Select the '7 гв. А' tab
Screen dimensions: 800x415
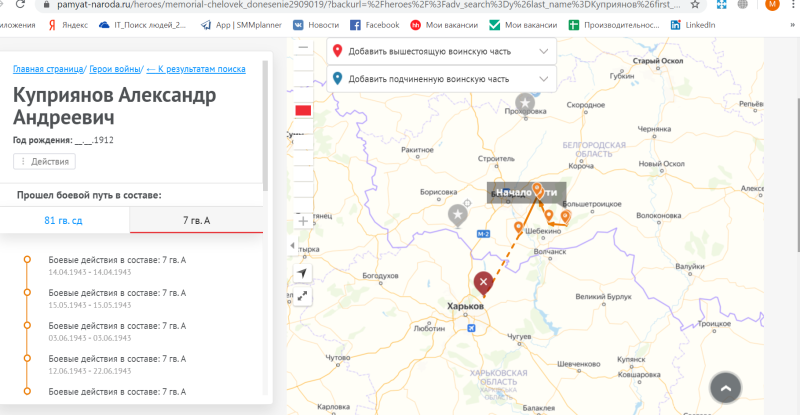[x=196, y=219]
